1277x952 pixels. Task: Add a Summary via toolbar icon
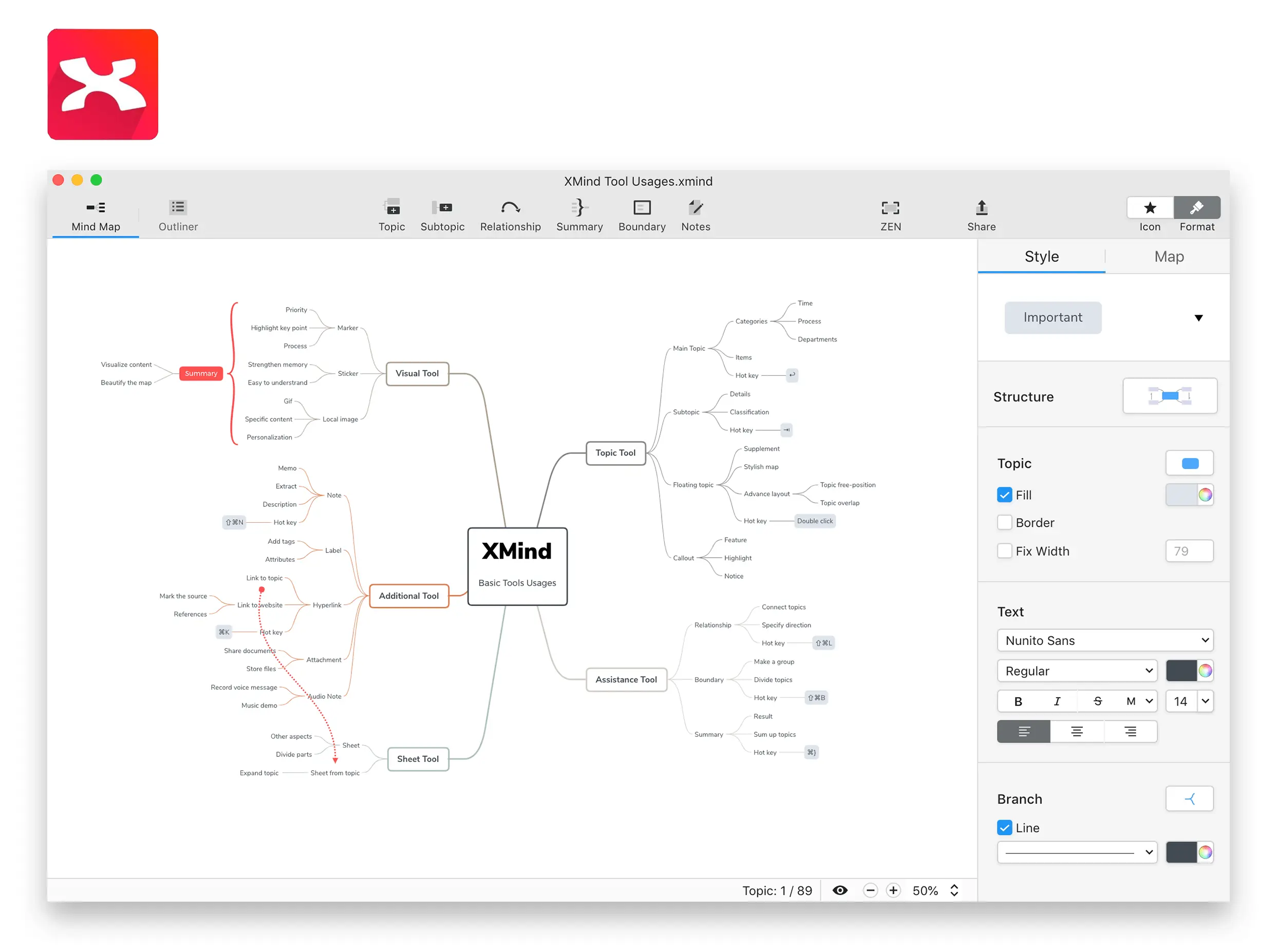[x=579, y=207]
